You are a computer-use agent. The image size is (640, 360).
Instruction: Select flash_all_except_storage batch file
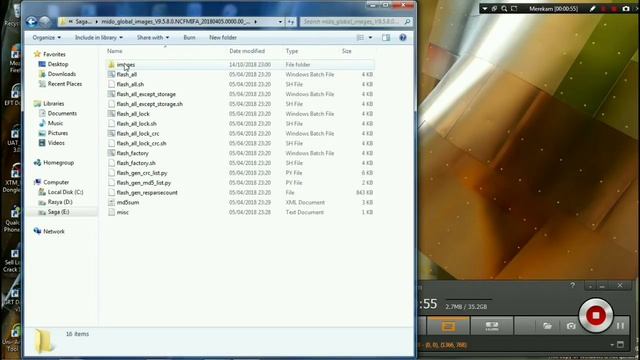(x=146, y=94)
